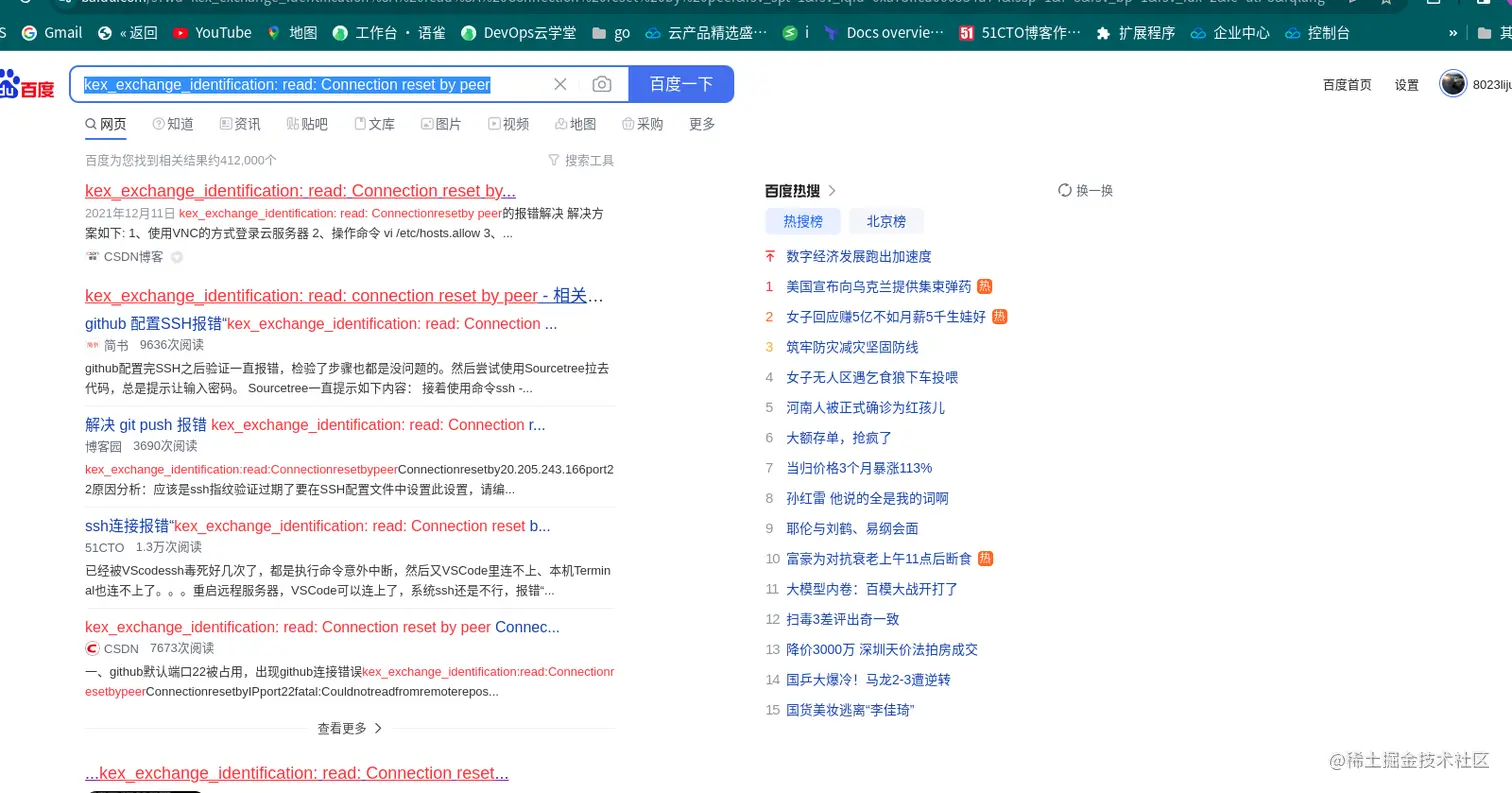Screen dimensions: 1512x793
Task: Switch to the 图片 tab
Action: [x=441, y=124]
